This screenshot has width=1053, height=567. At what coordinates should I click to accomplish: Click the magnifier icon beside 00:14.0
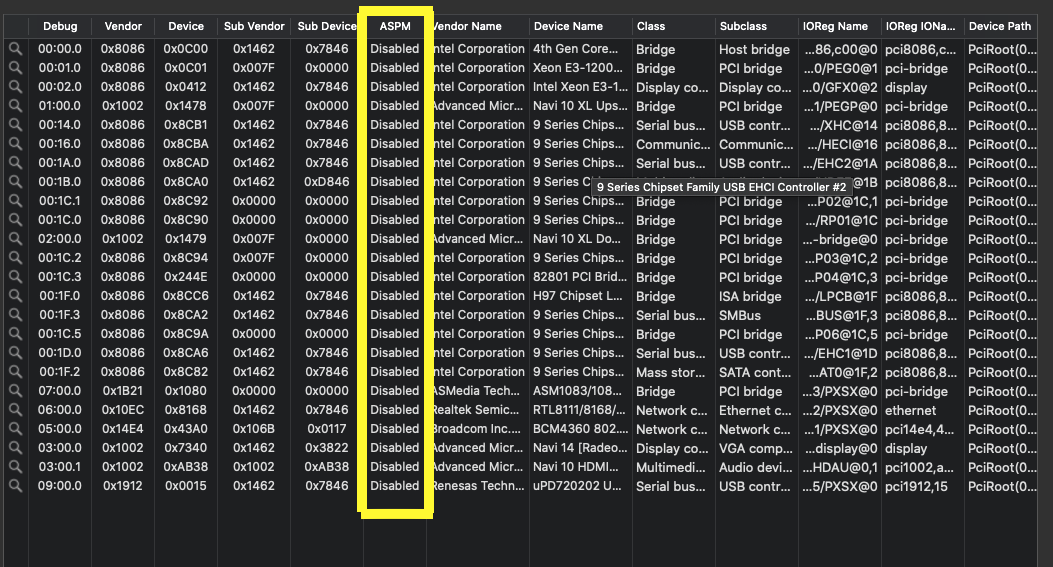pos(15,125)
